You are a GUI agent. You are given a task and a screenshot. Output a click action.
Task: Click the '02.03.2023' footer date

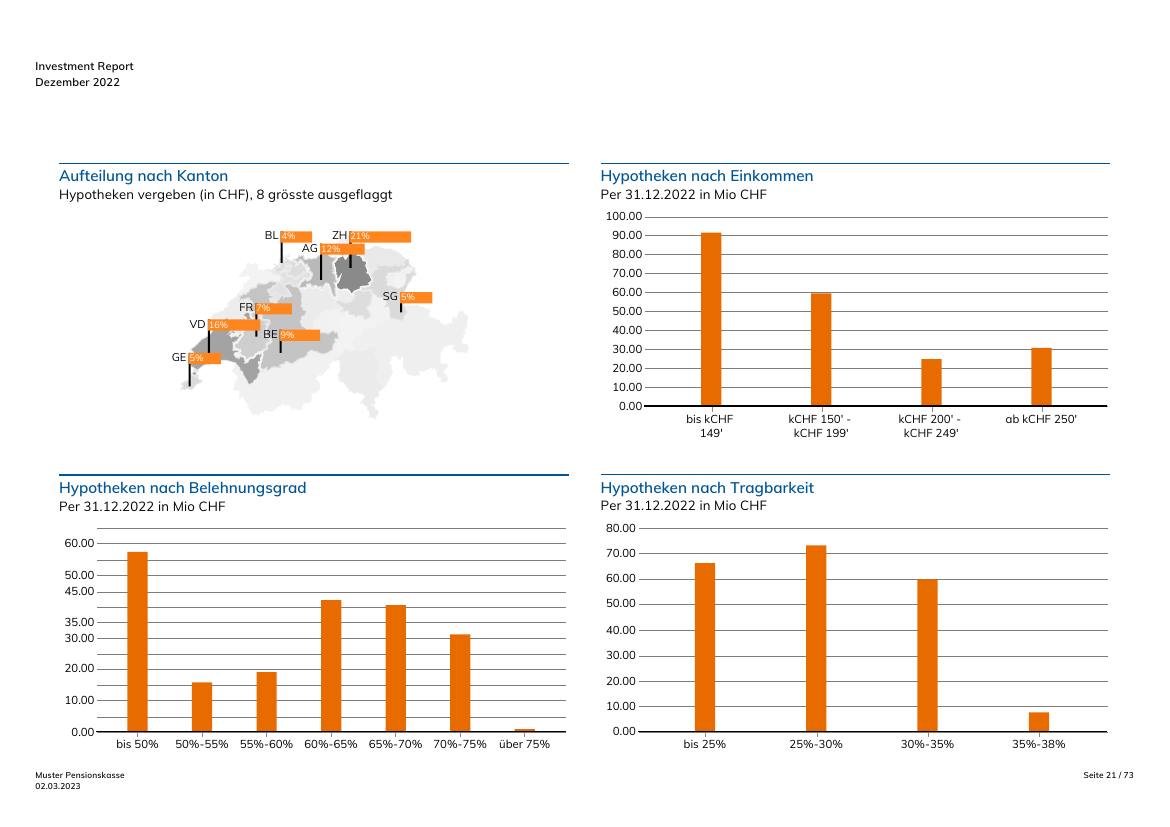pyautogui.click(x=57, y=786)
